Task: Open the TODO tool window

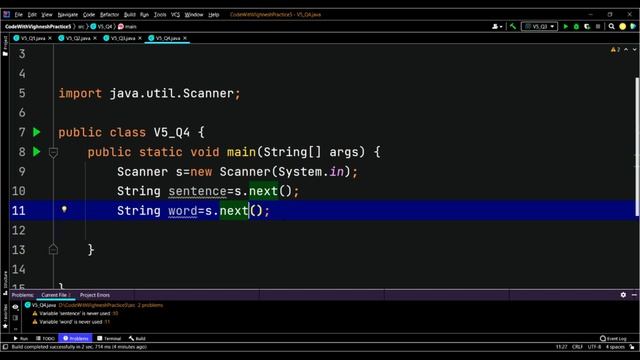Action: (x=45, y=338)
